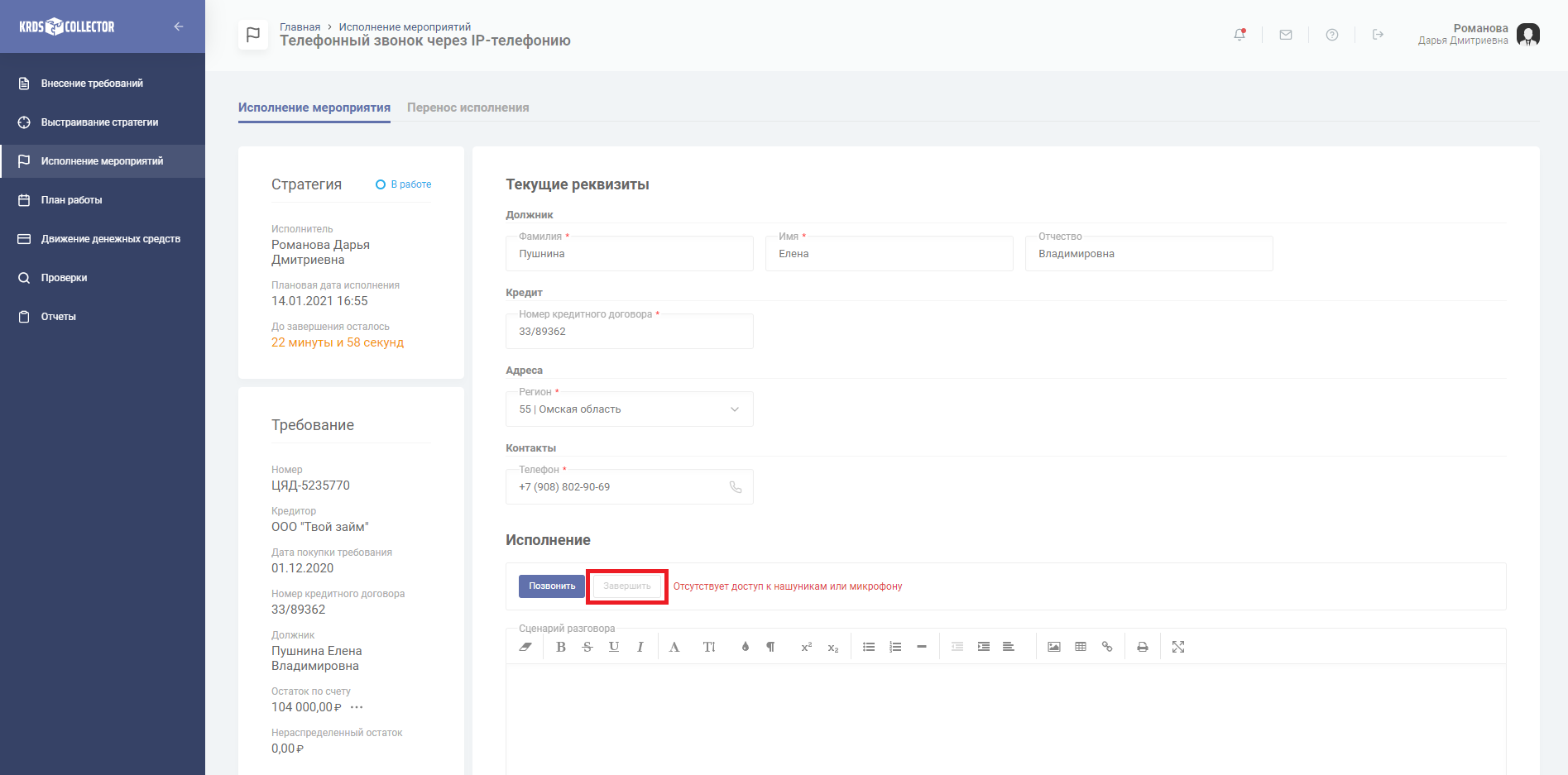Screen dimensions: 1568x775
Task: Open the font size (TI) dropdown
Action: pyautogui.click(x=709, y=647)
